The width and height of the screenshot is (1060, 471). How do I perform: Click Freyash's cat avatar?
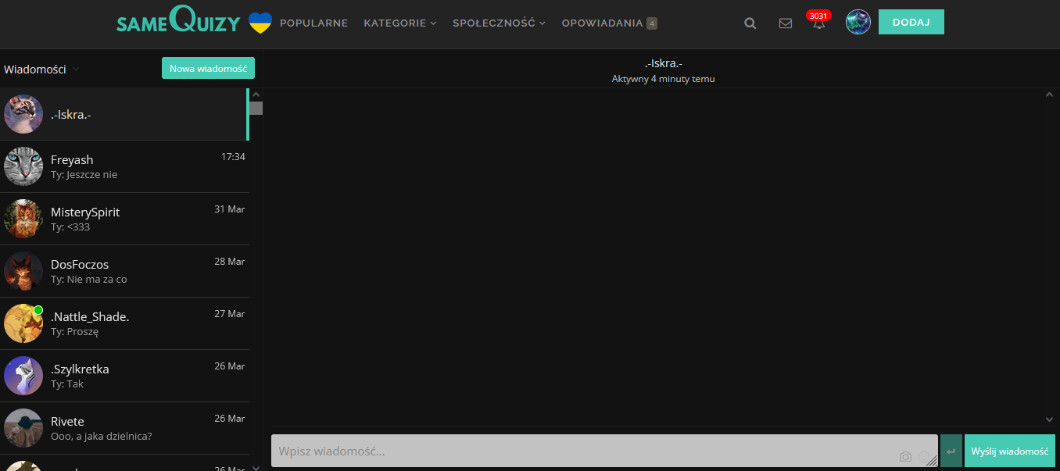[23, 166]
